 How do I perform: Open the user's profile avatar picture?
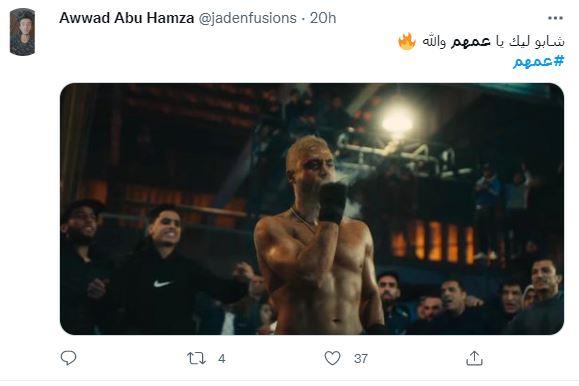click(x=23, y=32)
